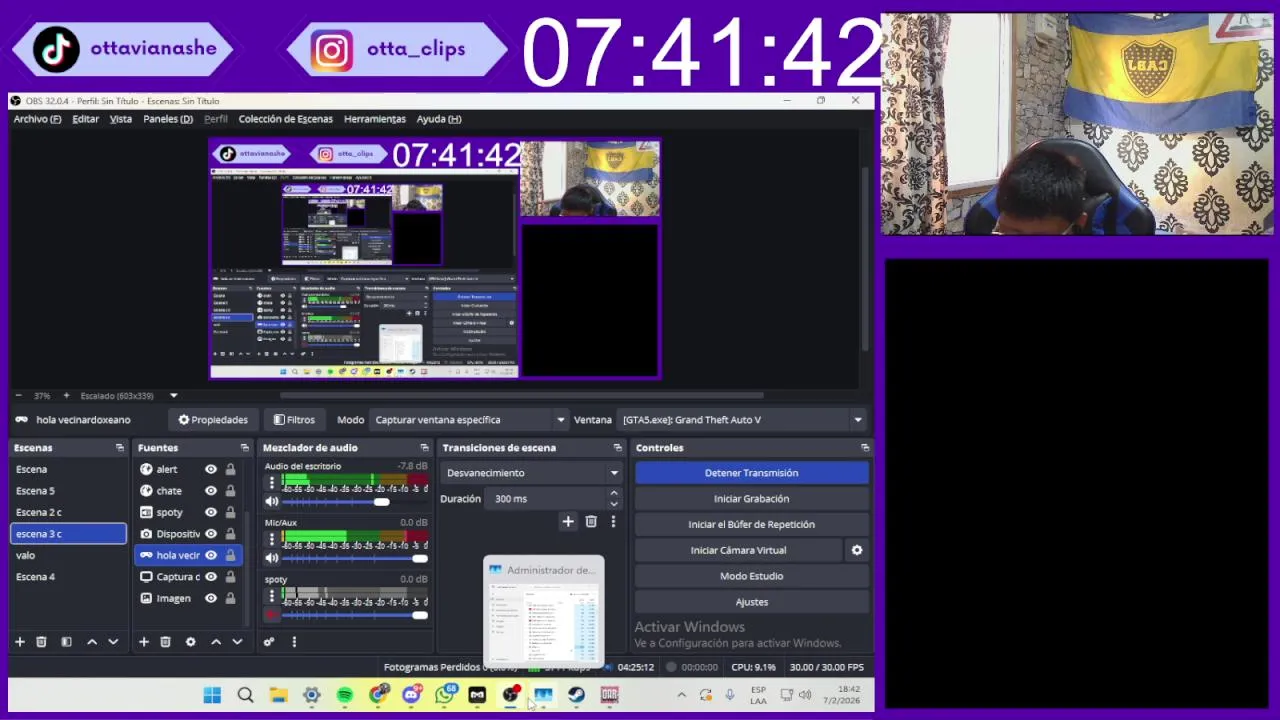Image resolution: width=1280 pixels, height=720 pixels.
Task: Click Iniciar Grabación button
Action: (x=752, y=499)
